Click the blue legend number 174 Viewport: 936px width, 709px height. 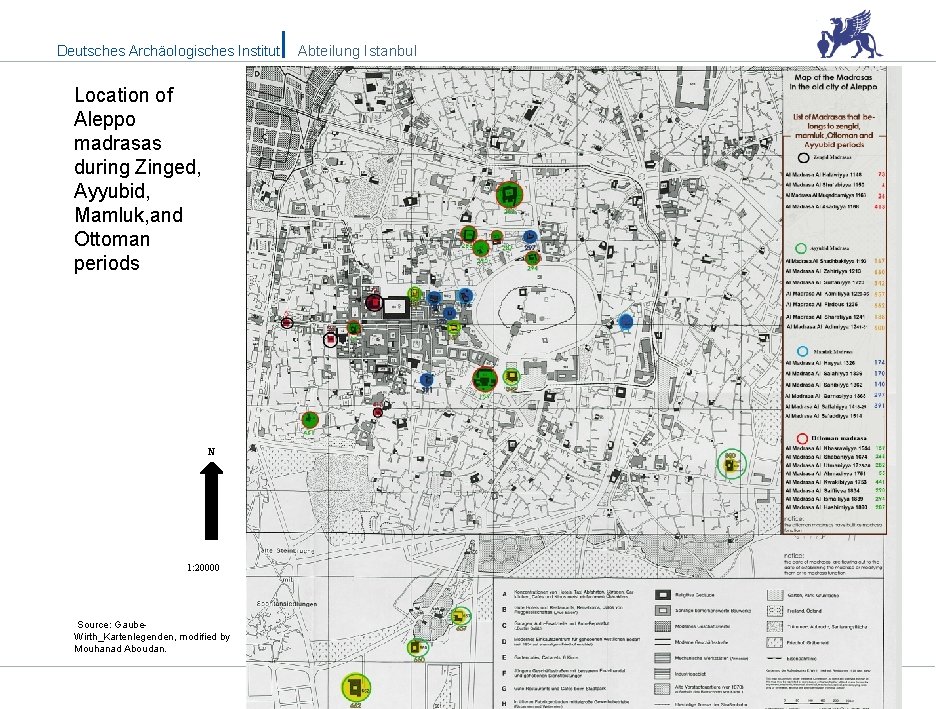879,362
